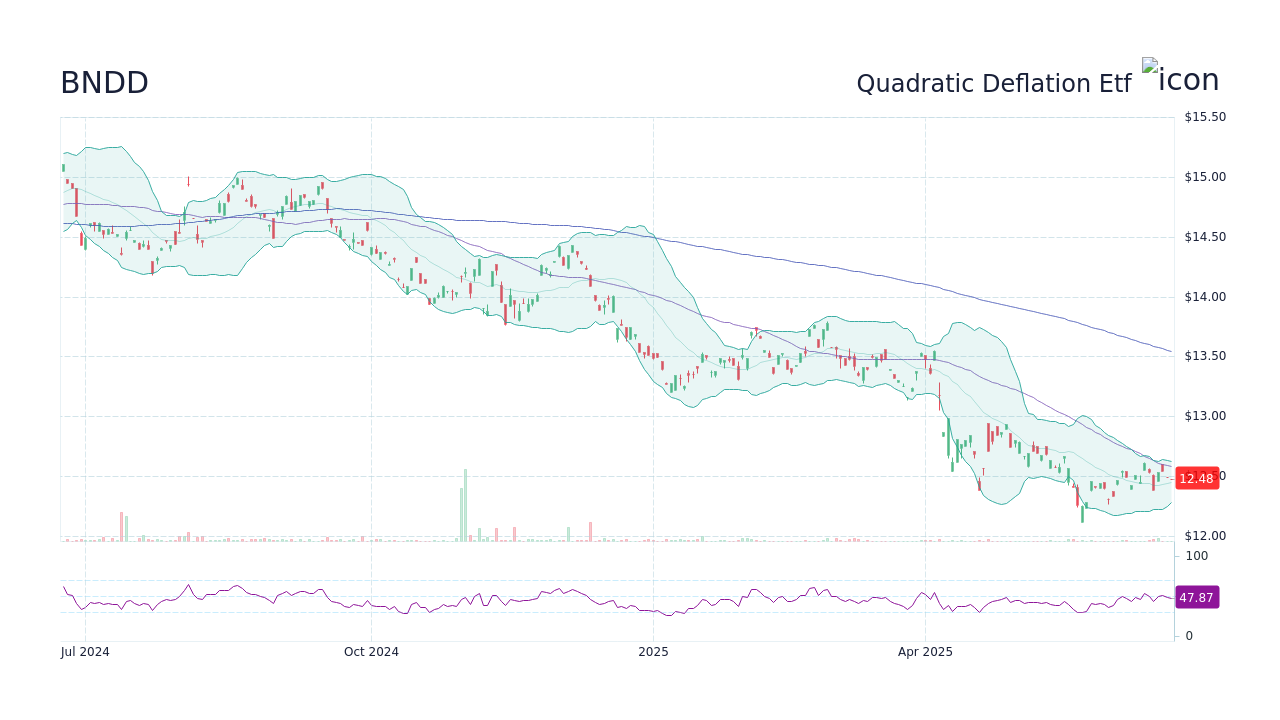
Task: Click the purple 47.87 RSI value tag
Action: [x=1196, y=598]
